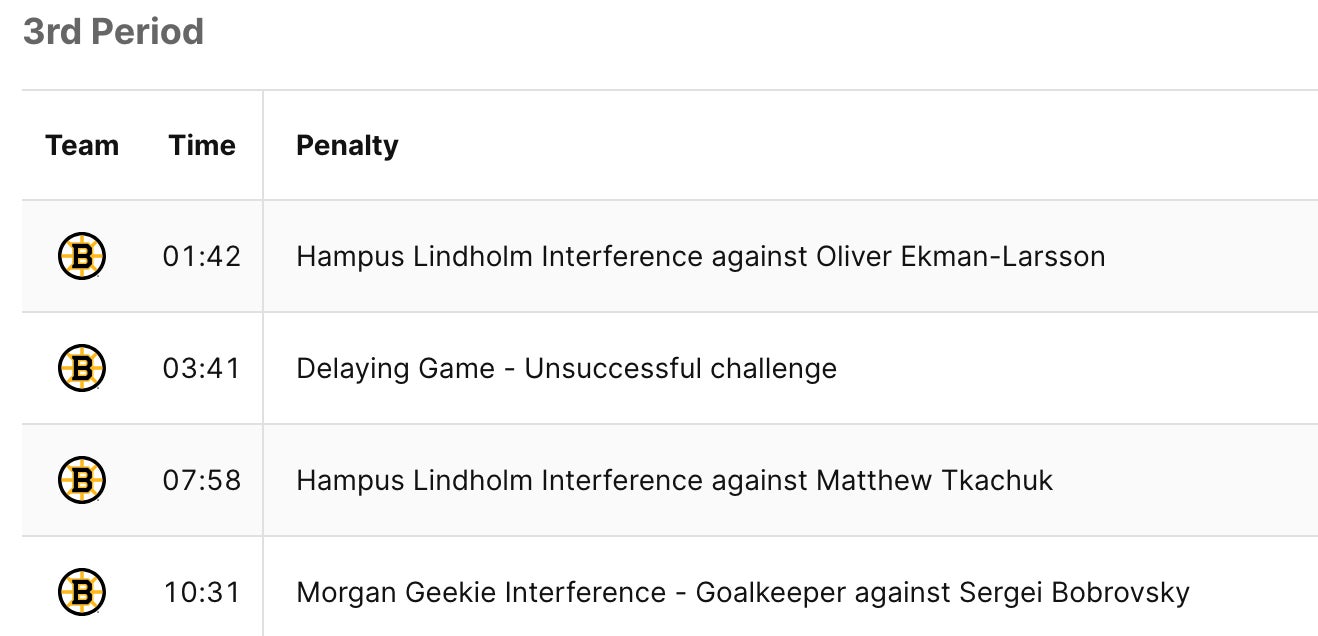Click the Time column header

coord(202,146)
